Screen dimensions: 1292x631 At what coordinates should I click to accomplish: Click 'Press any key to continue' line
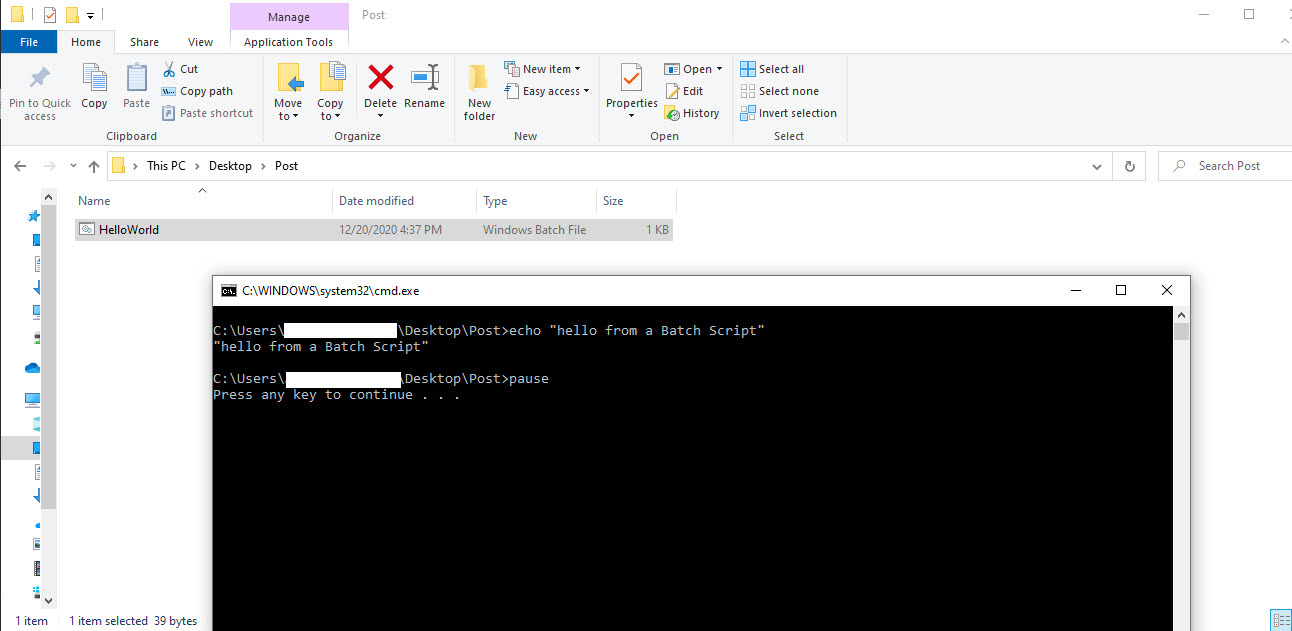coord(337,395)
